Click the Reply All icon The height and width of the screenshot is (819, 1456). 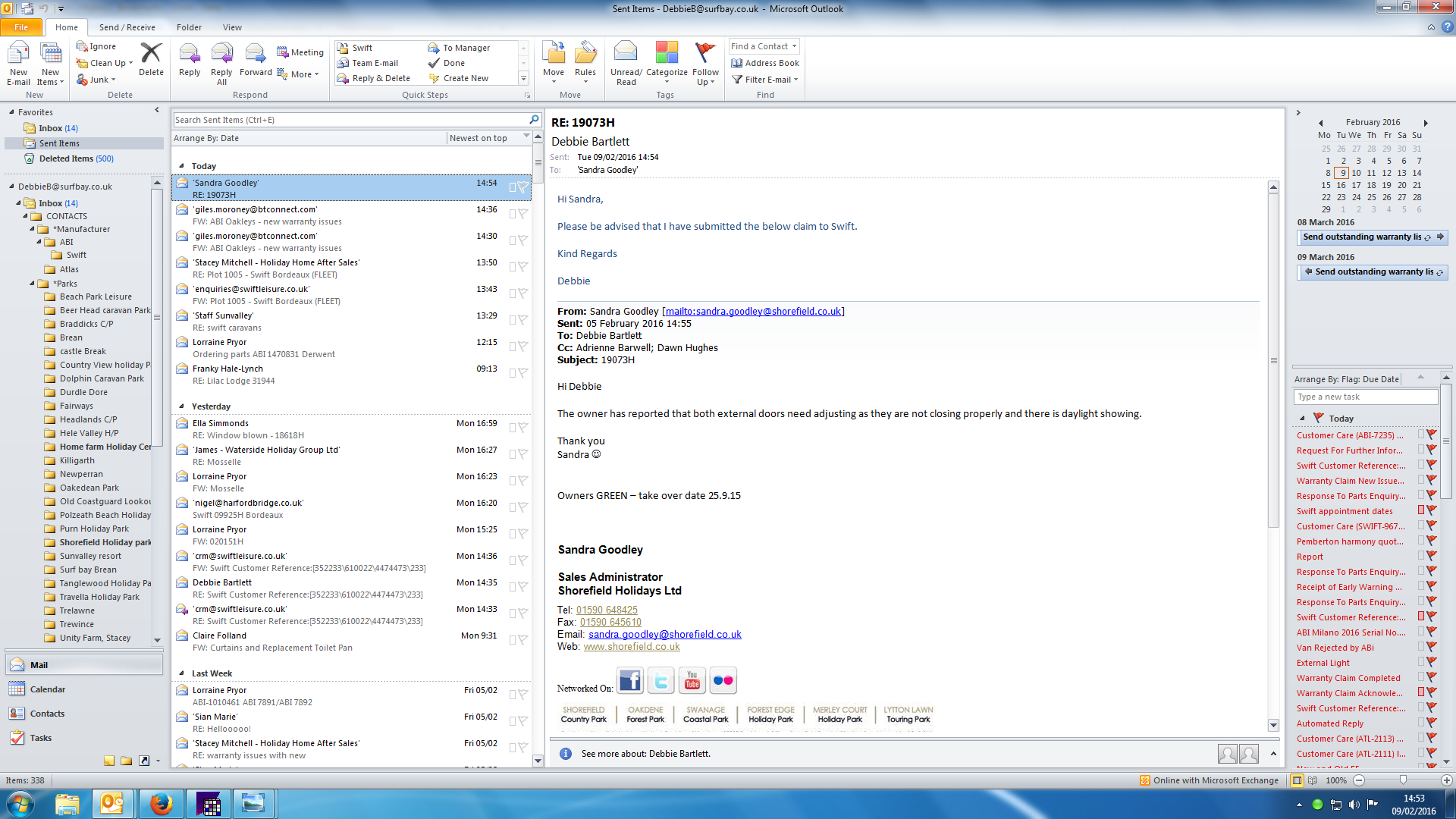point(221,54)
